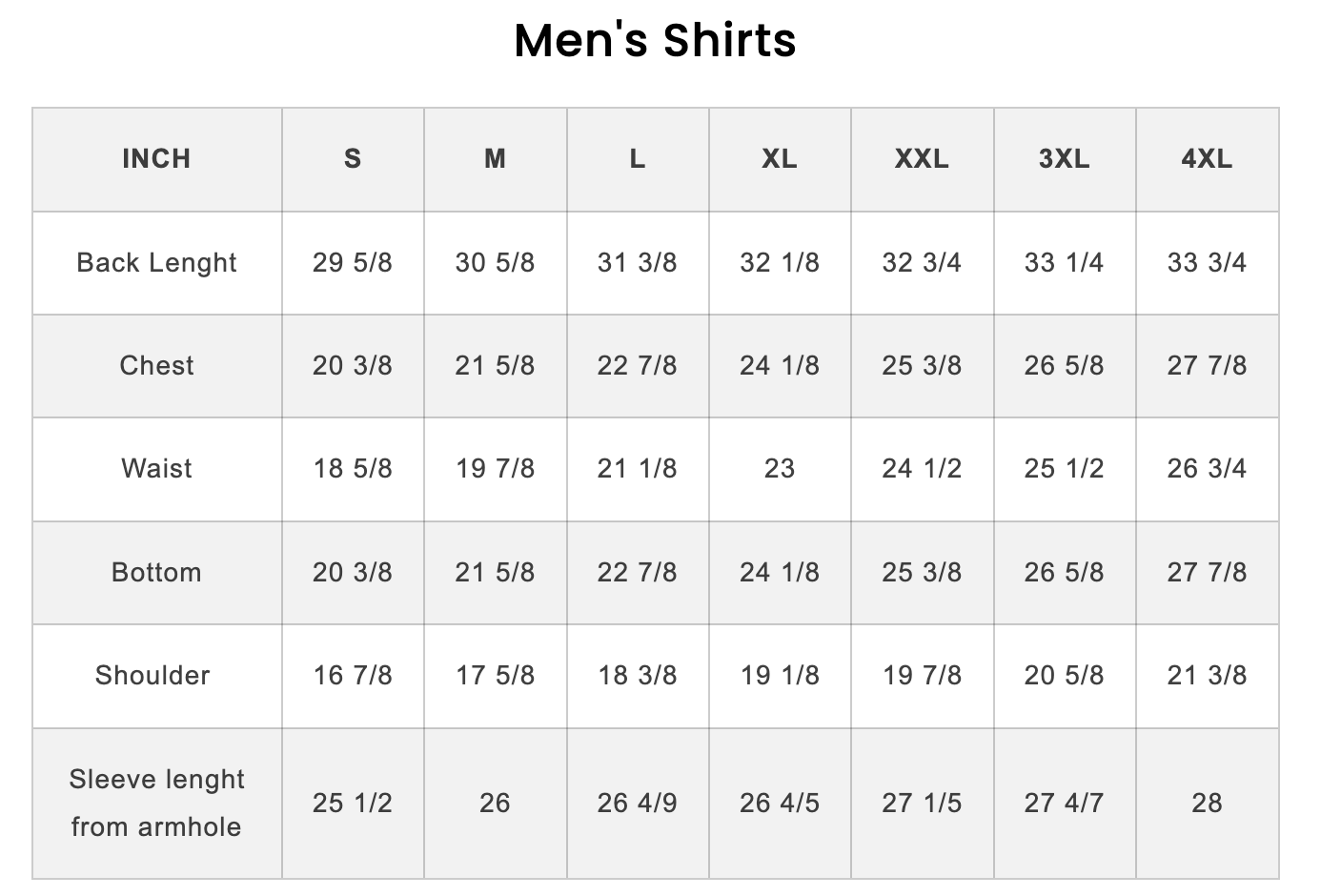Select the 3XL size column header
The image size is (1321, 896).
tap(1064, 158)
